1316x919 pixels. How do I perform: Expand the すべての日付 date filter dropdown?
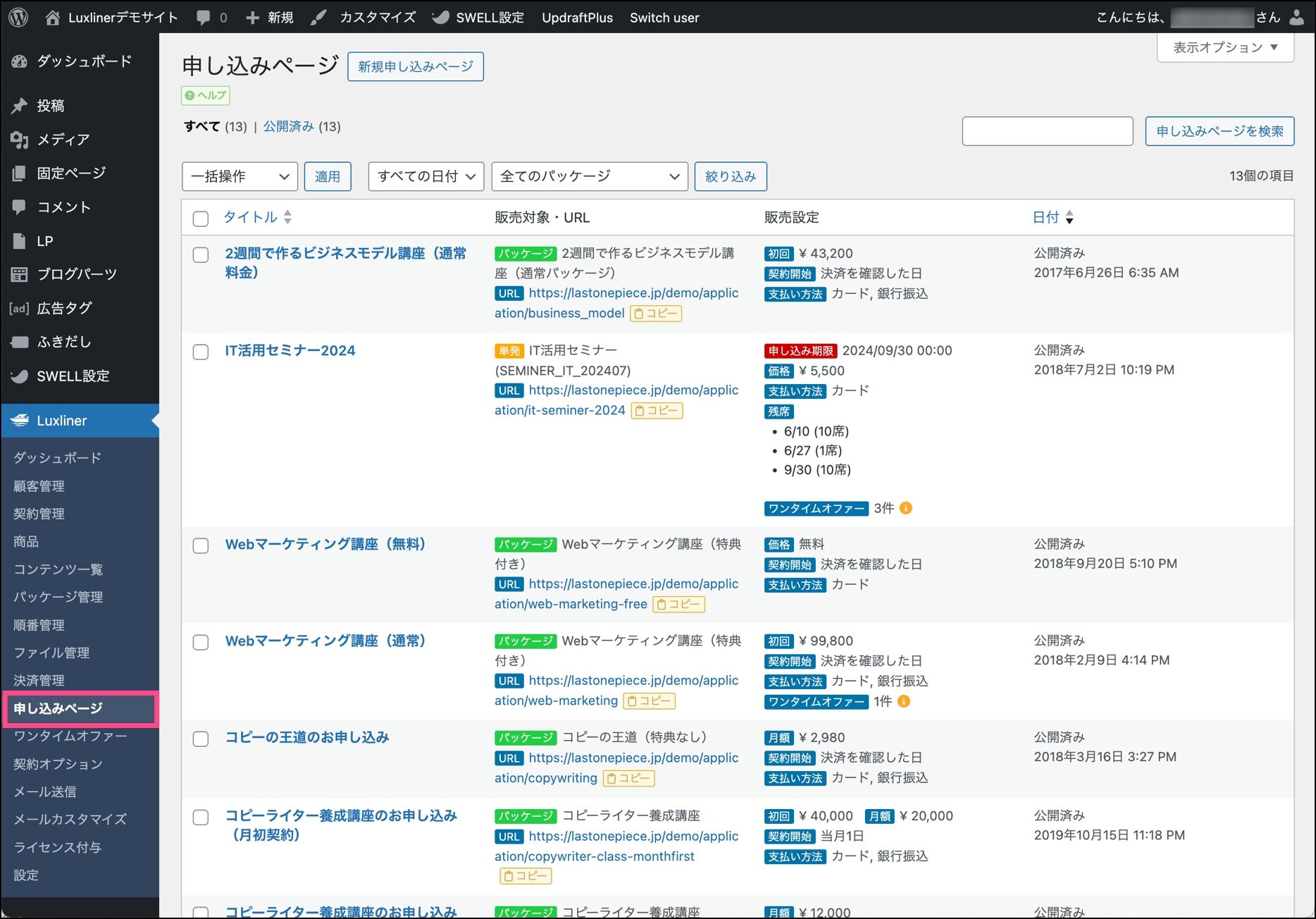(x=426, y=176)
